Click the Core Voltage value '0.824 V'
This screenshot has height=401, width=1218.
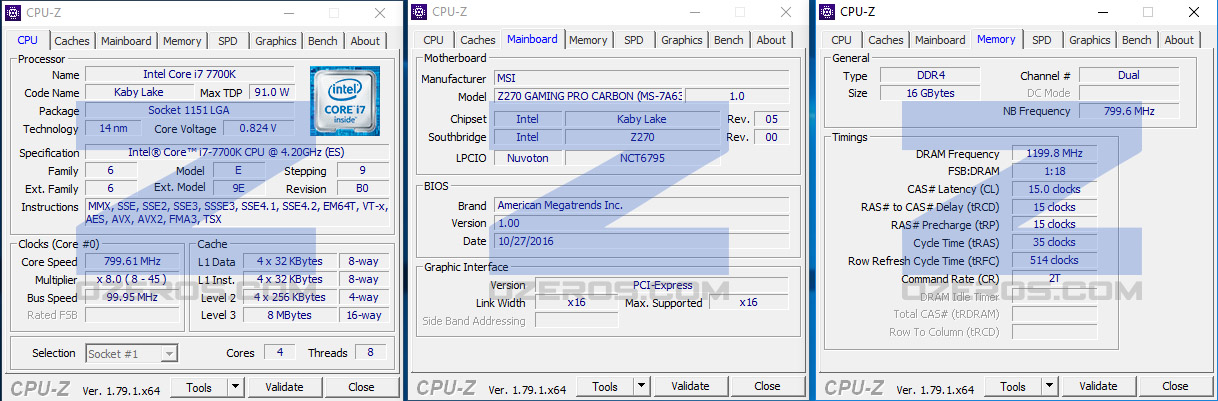click(x=258, y=129)
